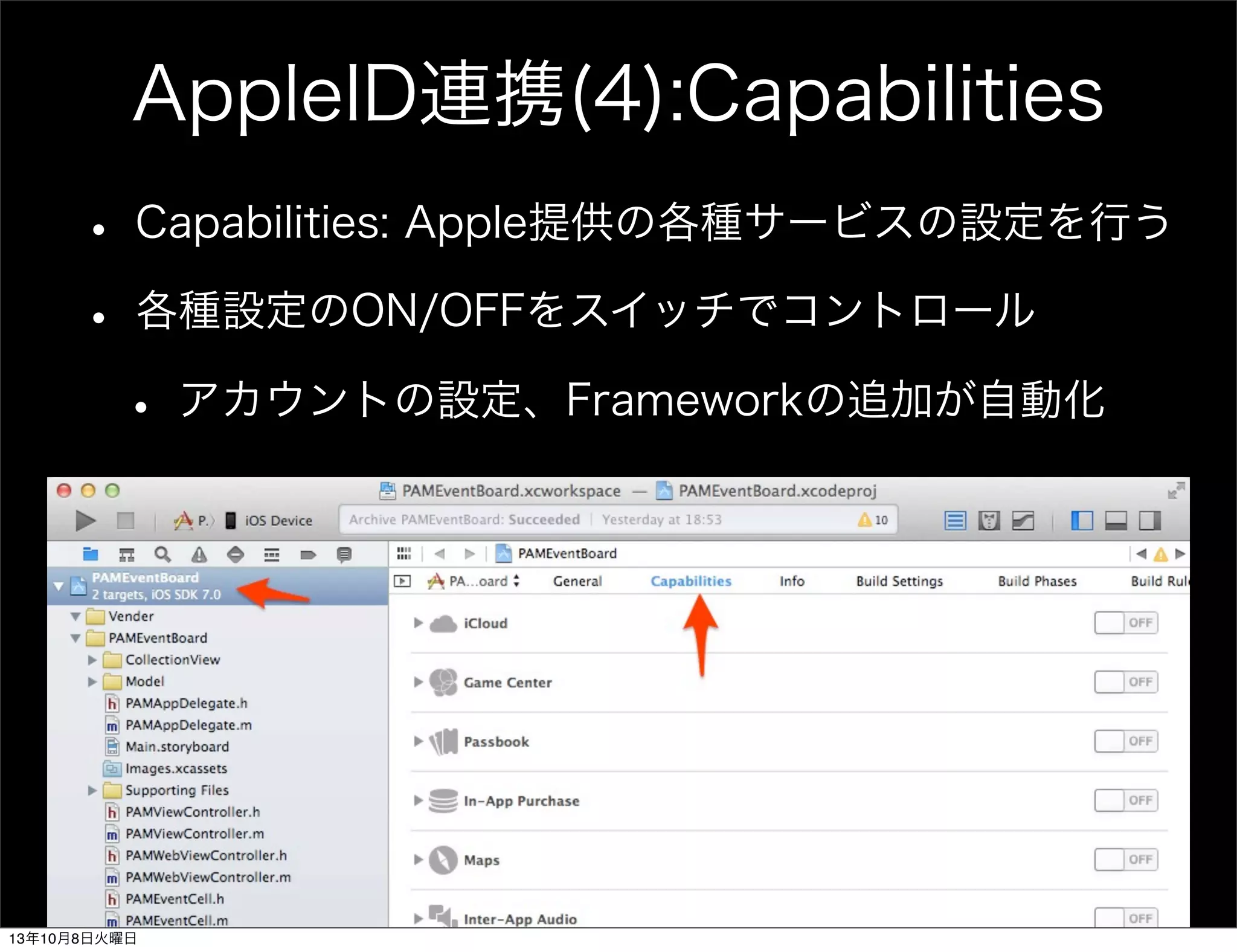Expand the Passbook capability section
Viewport: 1237px width, 952px height.
click(x=418, y=741)
